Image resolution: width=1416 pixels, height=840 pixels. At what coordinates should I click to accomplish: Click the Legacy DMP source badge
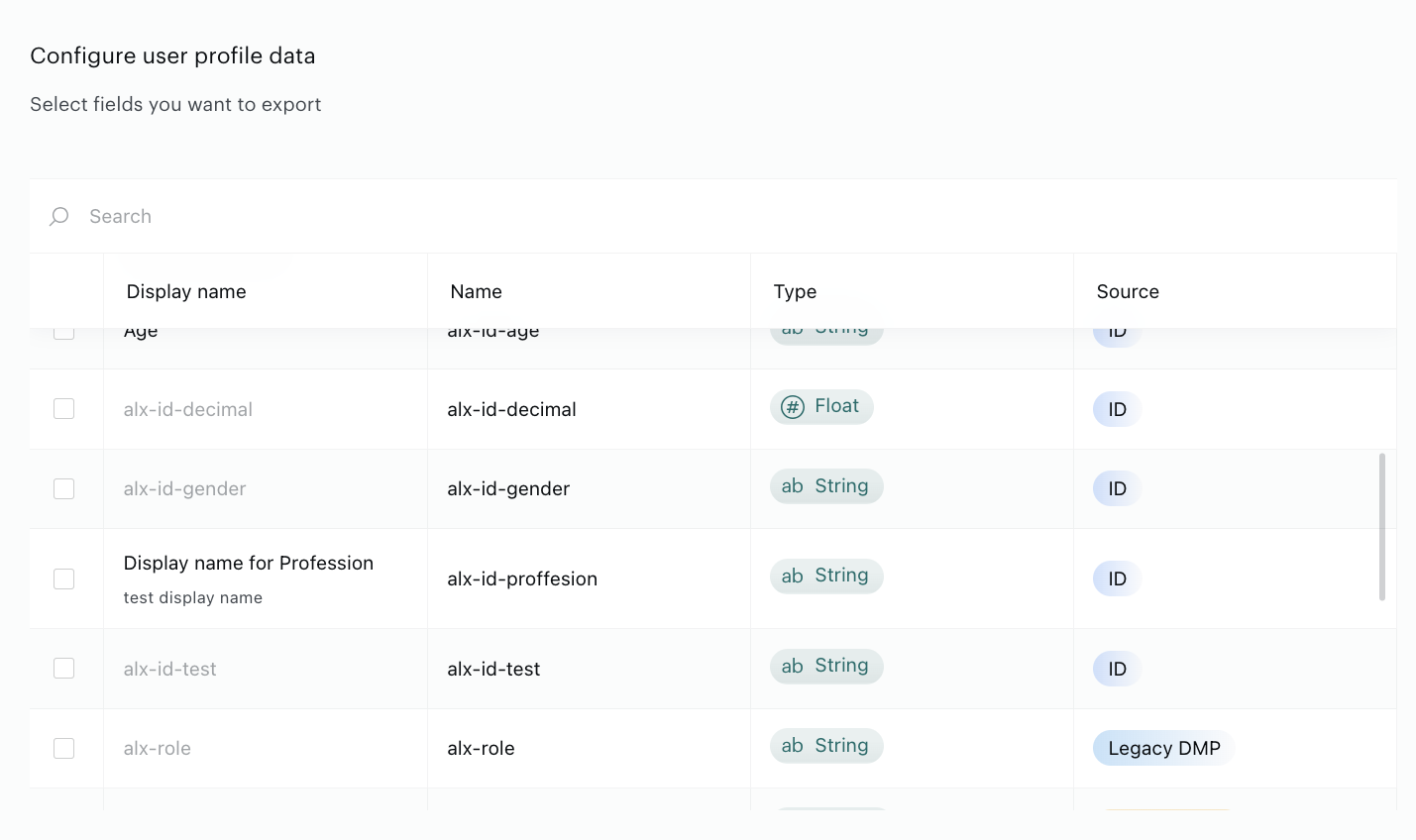click(x=1164, y=748)
